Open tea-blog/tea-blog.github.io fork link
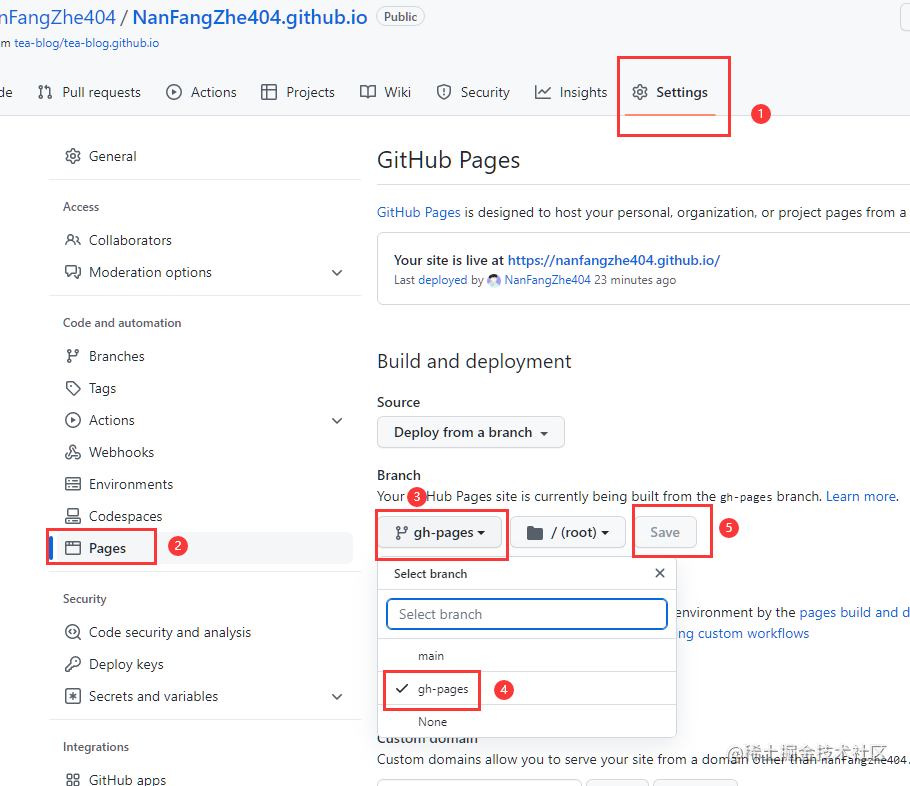Image resolution: width=910 pixels, height=786 pixels. pos(86,43)
